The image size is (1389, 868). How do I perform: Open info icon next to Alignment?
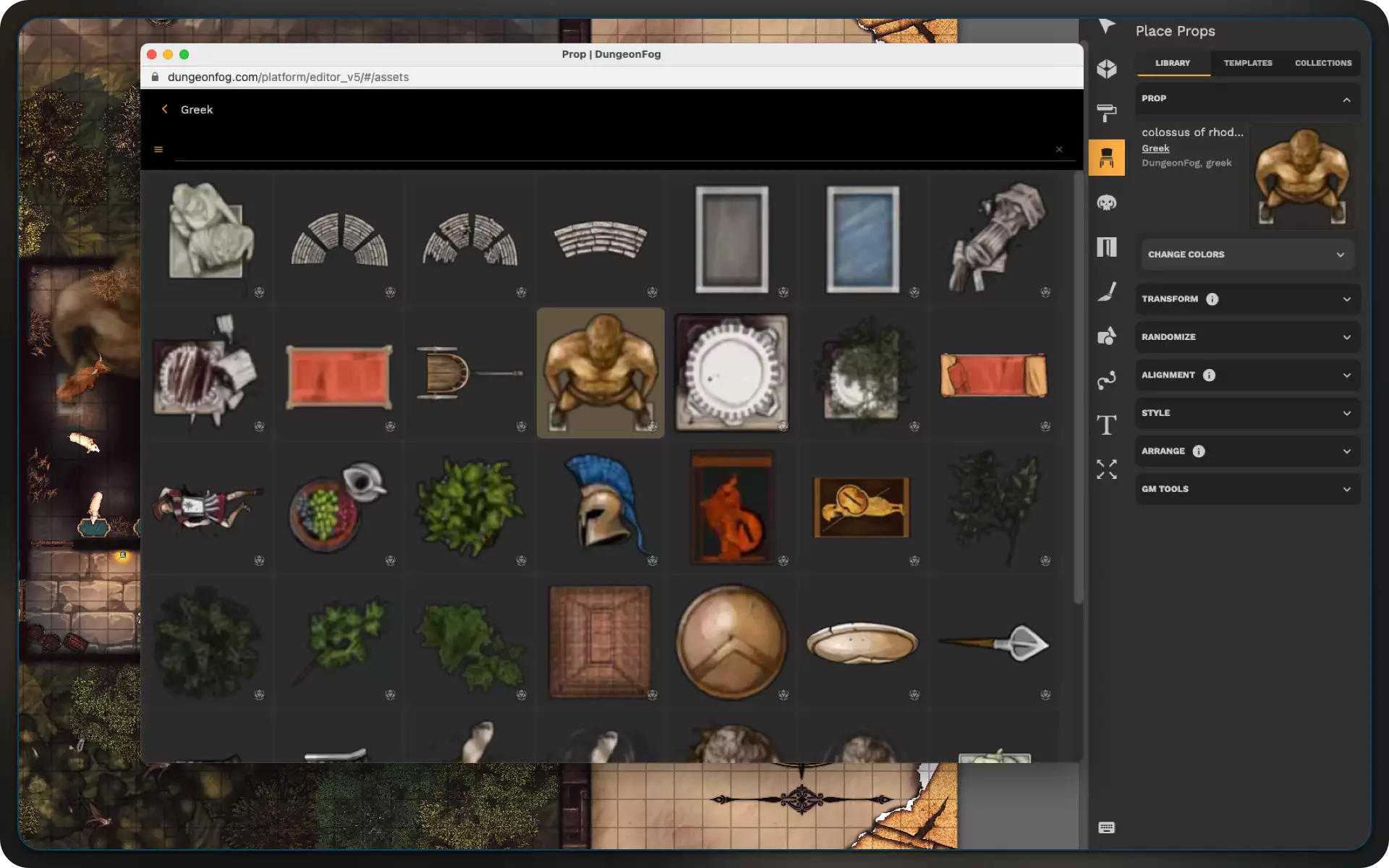1209,375
